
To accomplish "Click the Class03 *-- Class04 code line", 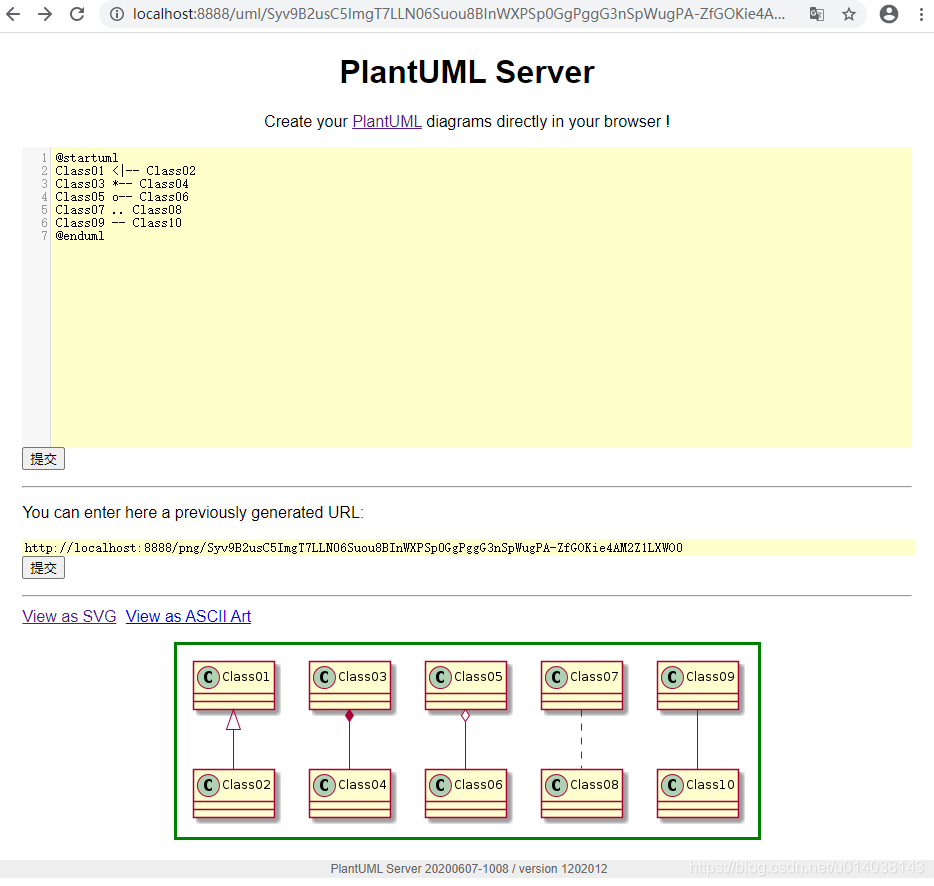I will click(x=122, y=184).
